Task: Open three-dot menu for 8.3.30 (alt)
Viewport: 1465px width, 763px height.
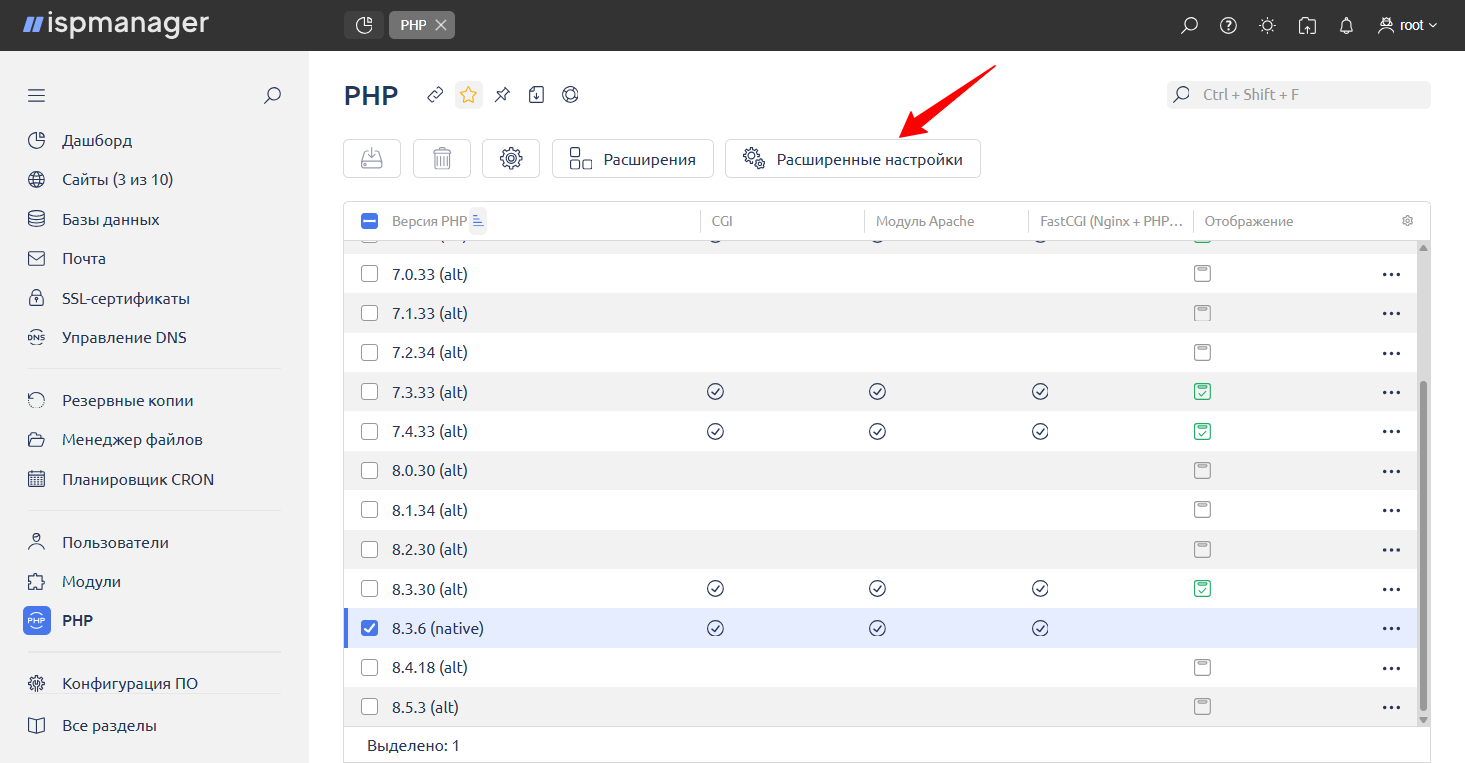Action: [x=1390, y=589]
